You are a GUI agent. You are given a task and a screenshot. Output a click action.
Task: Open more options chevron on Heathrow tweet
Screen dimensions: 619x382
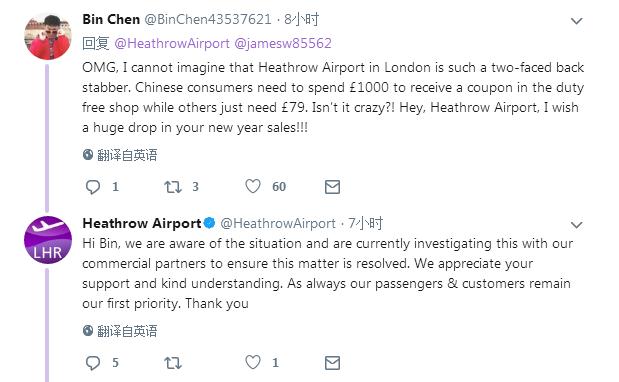(x=577, y=225)
